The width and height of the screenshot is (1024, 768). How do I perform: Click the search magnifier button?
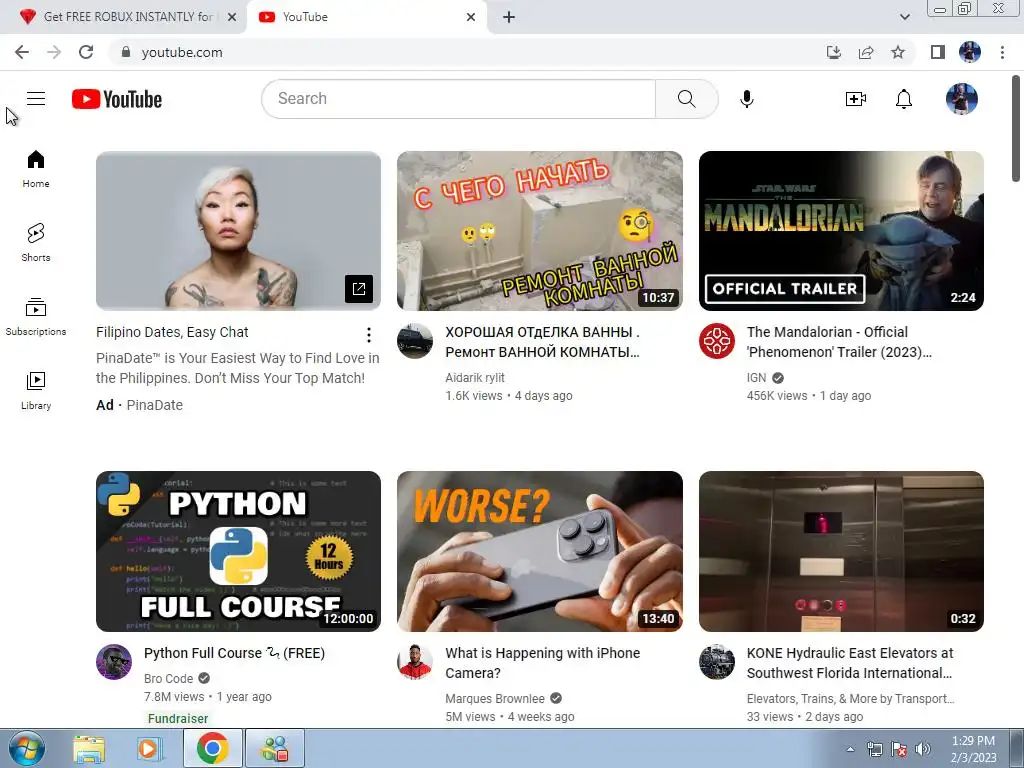(x=686, y=99)
